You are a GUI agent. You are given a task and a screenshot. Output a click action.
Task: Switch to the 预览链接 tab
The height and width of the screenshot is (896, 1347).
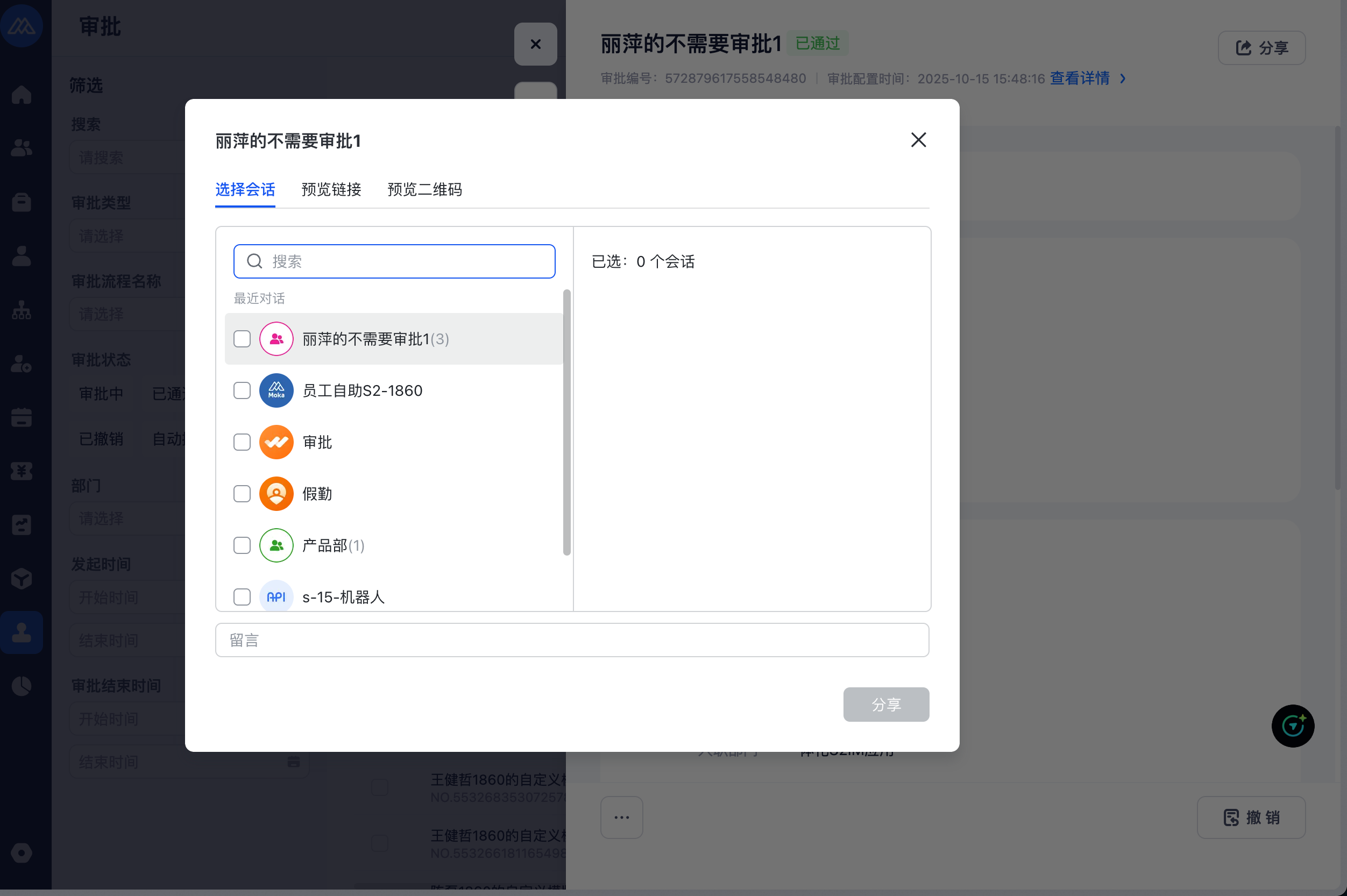(331, 189)
